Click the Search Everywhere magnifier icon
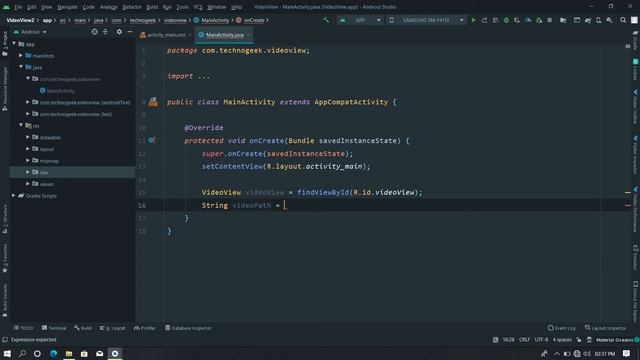Image resolution: width=640 pixels, height=360 pixels. [x=623, y=20]
